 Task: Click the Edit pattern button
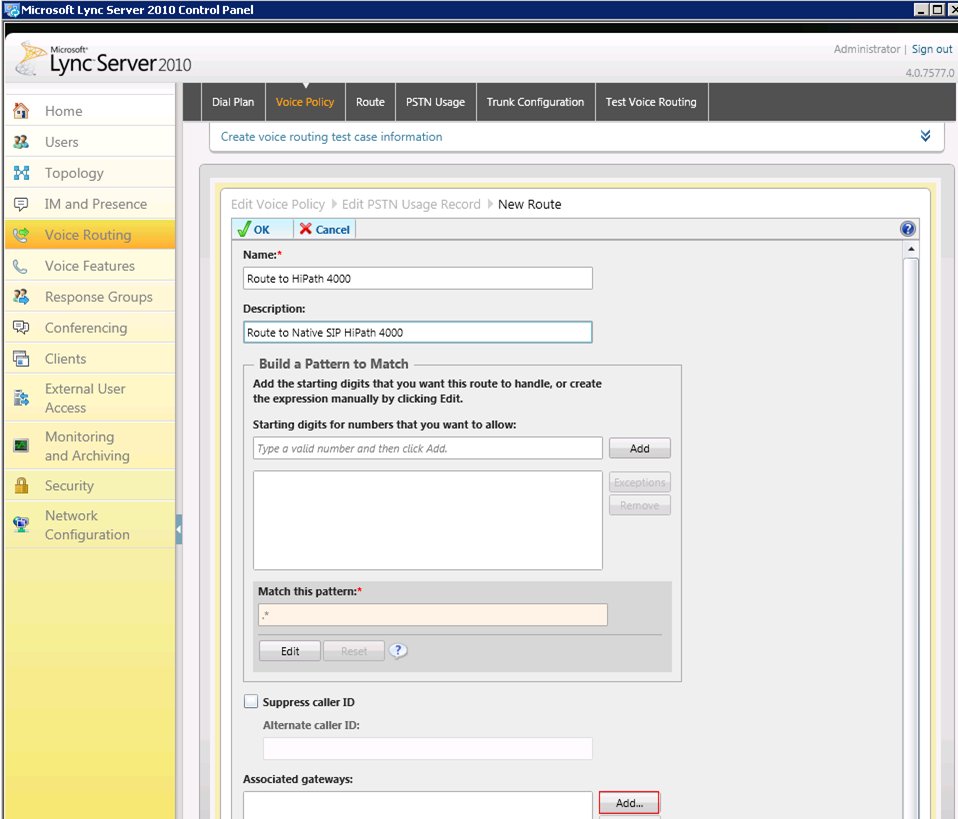[x=290, y=651]
